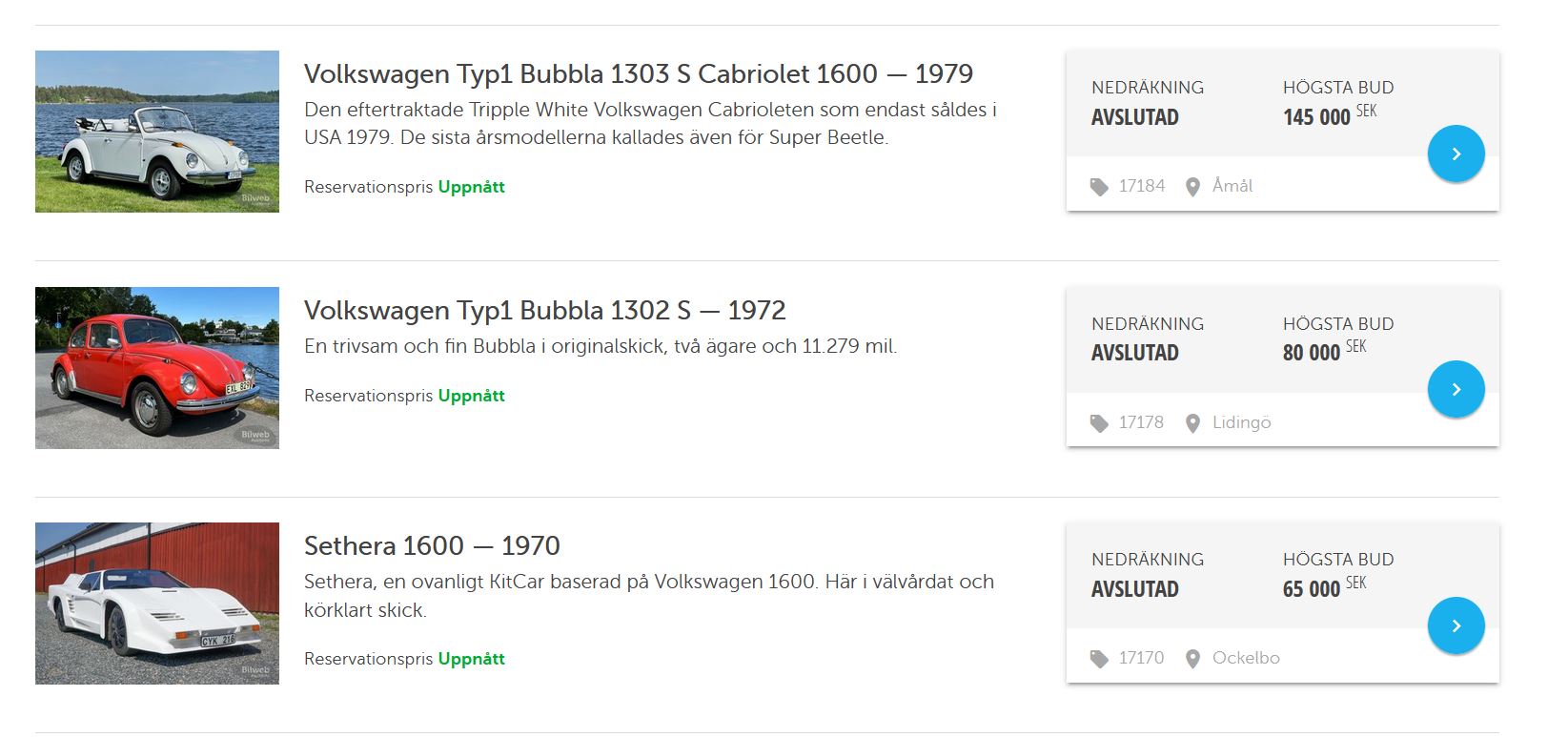Click the Ockelbo location label
Viewport: 1568px width, 737px height.
[1246, 658]
